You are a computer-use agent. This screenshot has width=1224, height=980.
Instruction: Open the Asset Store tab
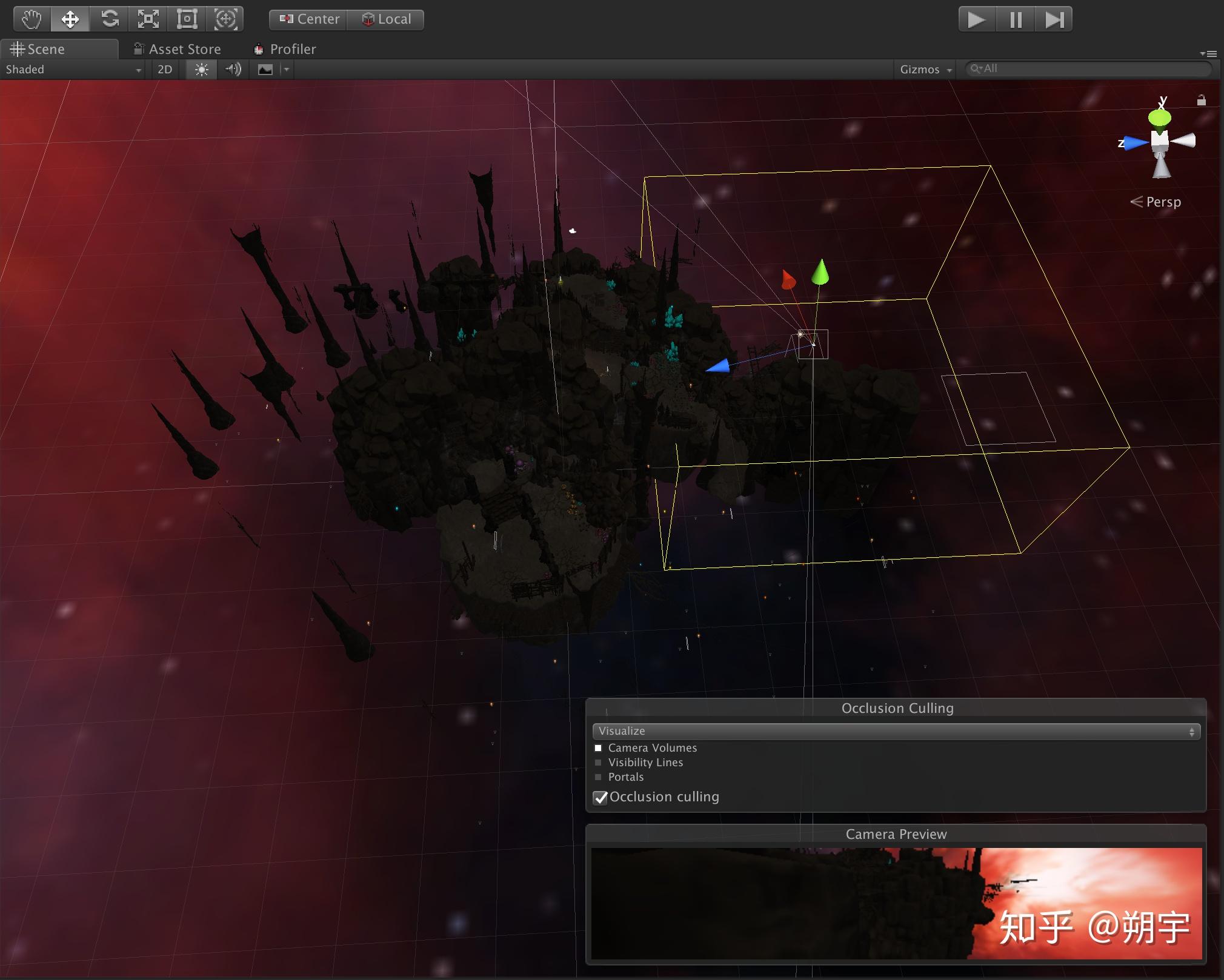[x=178, y=49]
